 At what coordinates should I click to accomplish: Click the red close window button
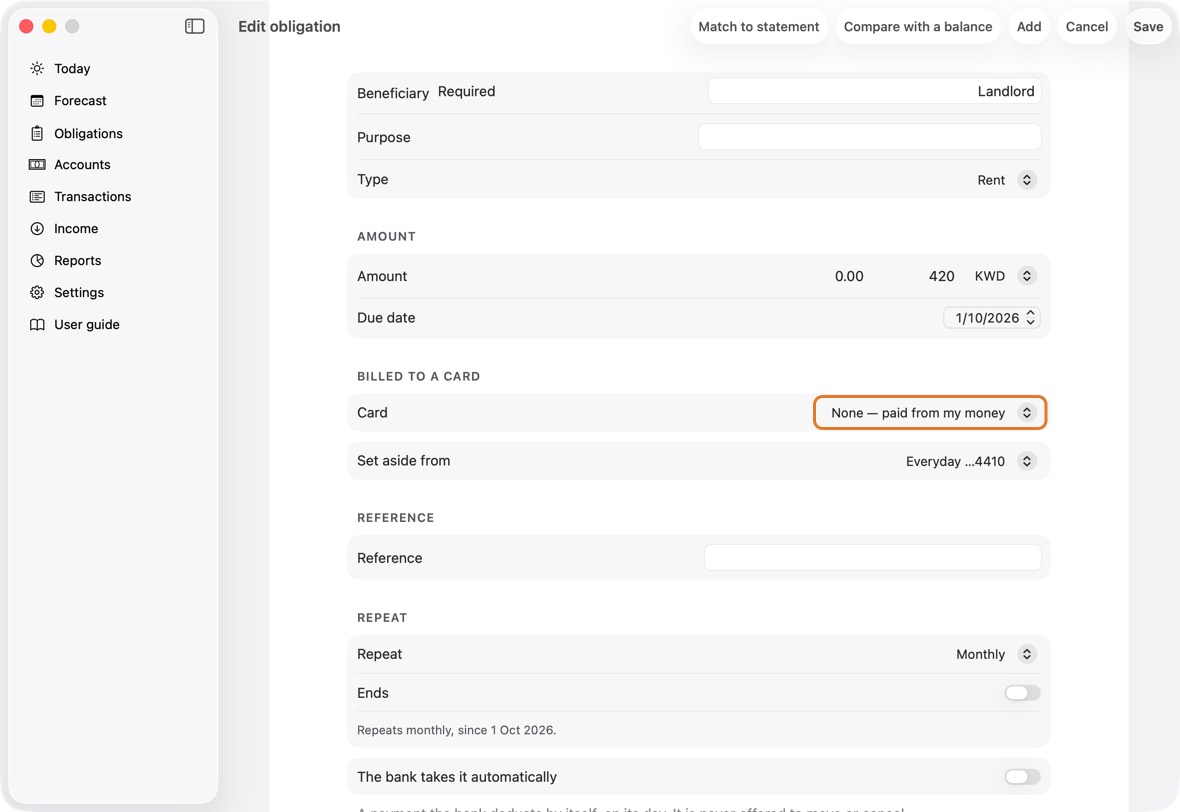click(x=26, y=26)
